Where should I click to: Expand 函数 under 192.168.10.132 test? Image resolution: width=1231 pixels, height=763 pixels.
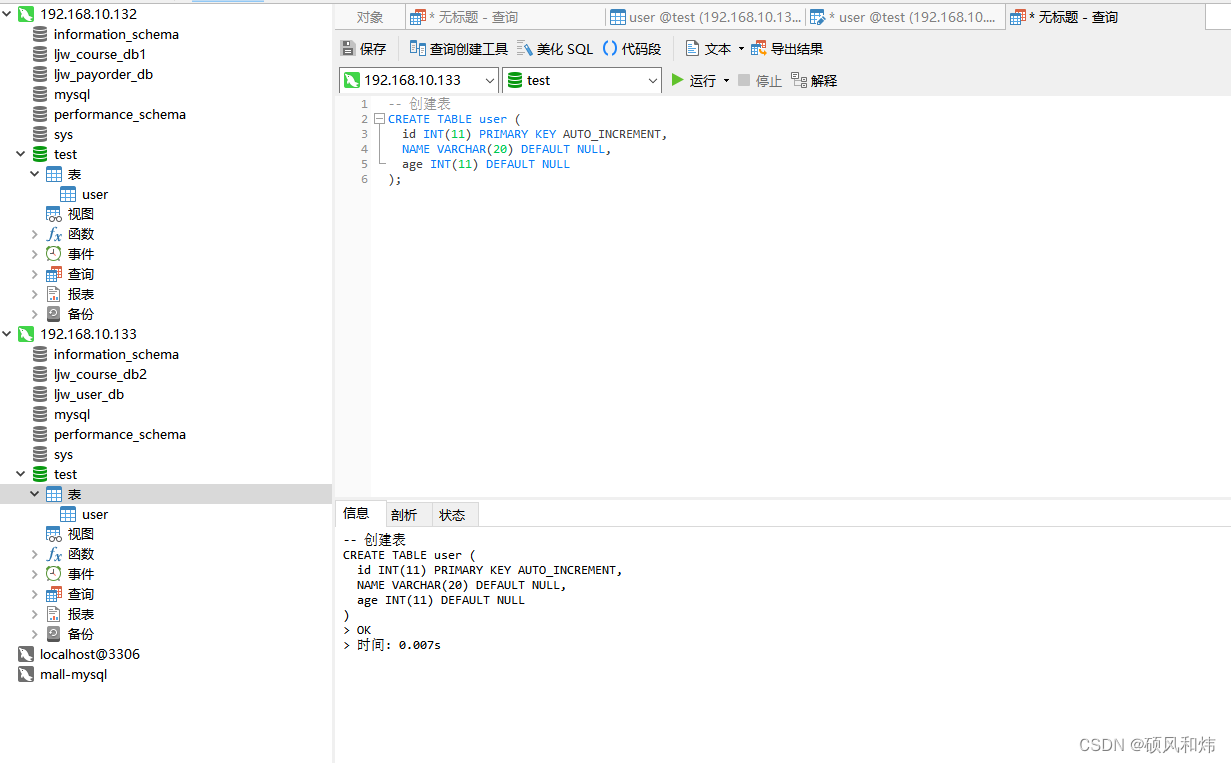35,234
